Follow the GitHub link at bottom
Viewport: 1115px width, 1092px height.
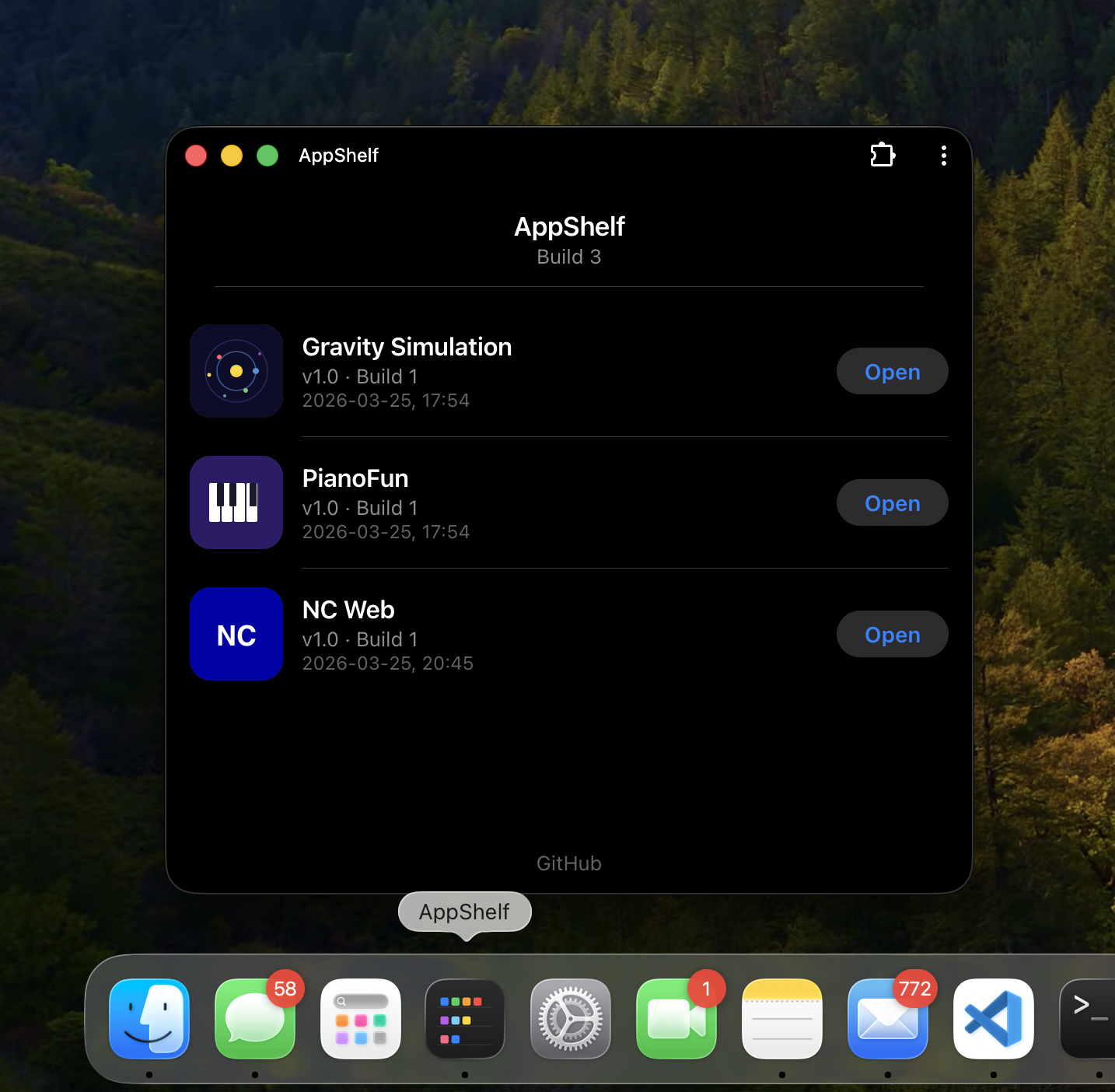[x=568, y=863]
